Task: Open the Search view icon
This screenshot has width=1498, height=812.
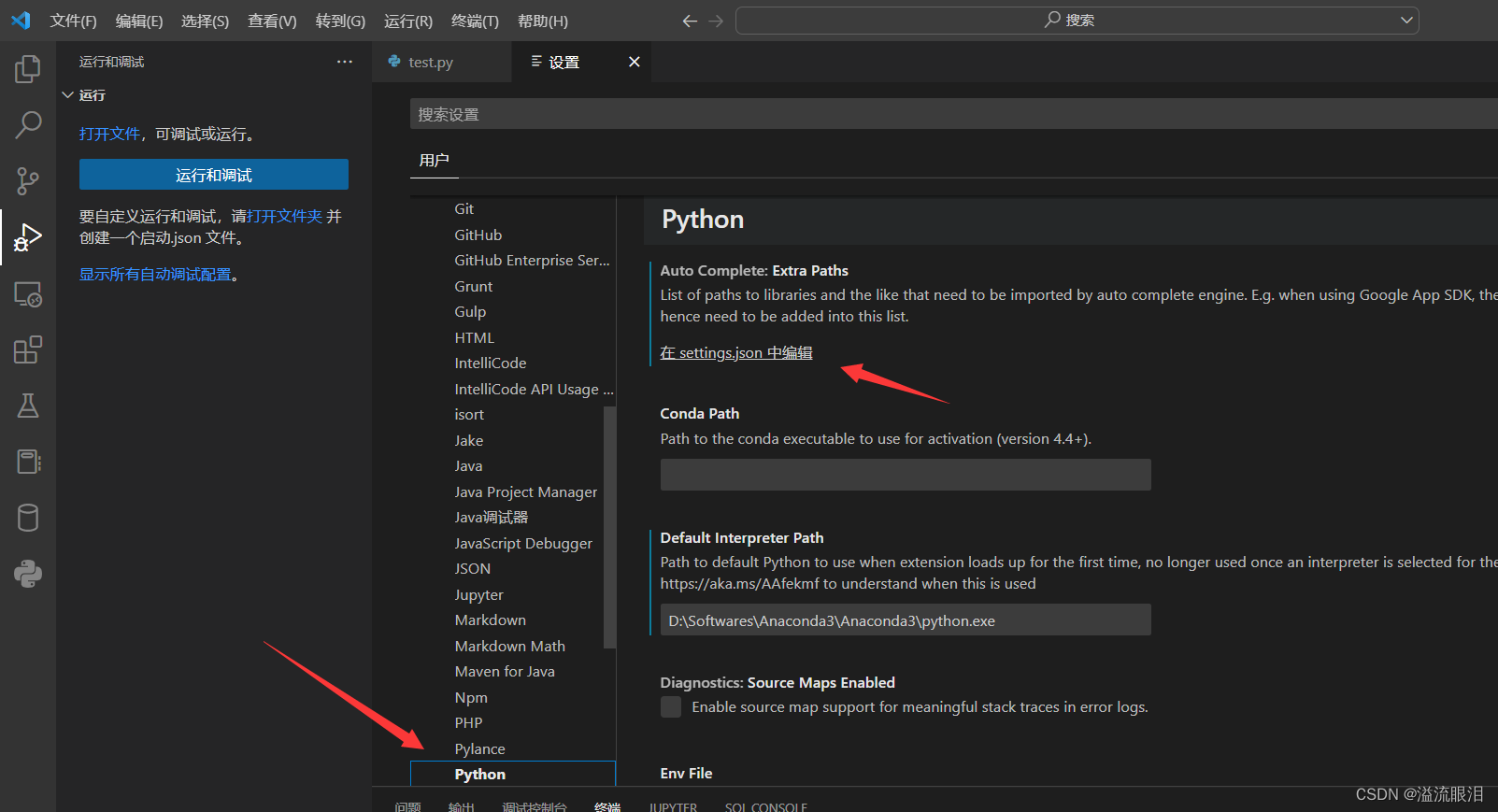Action: 28,124
